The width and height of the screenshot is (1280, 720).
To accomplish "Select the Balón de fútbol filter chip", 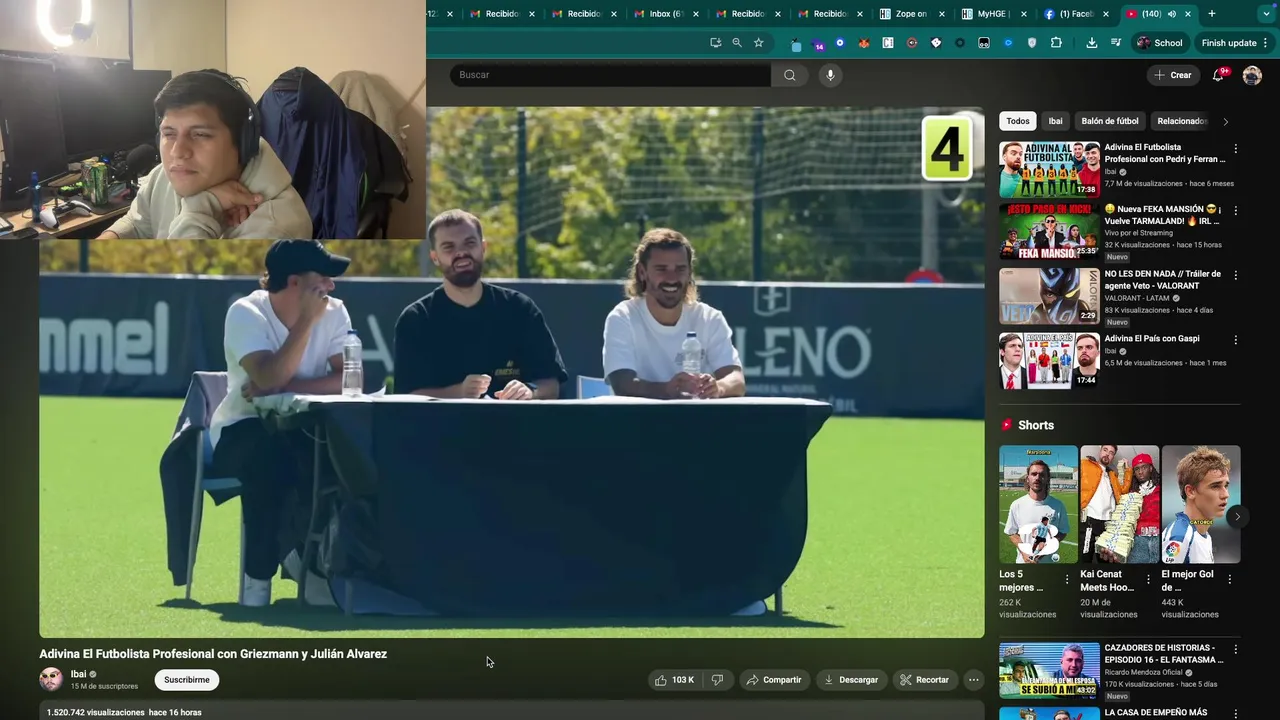I will coord(1110,121).
